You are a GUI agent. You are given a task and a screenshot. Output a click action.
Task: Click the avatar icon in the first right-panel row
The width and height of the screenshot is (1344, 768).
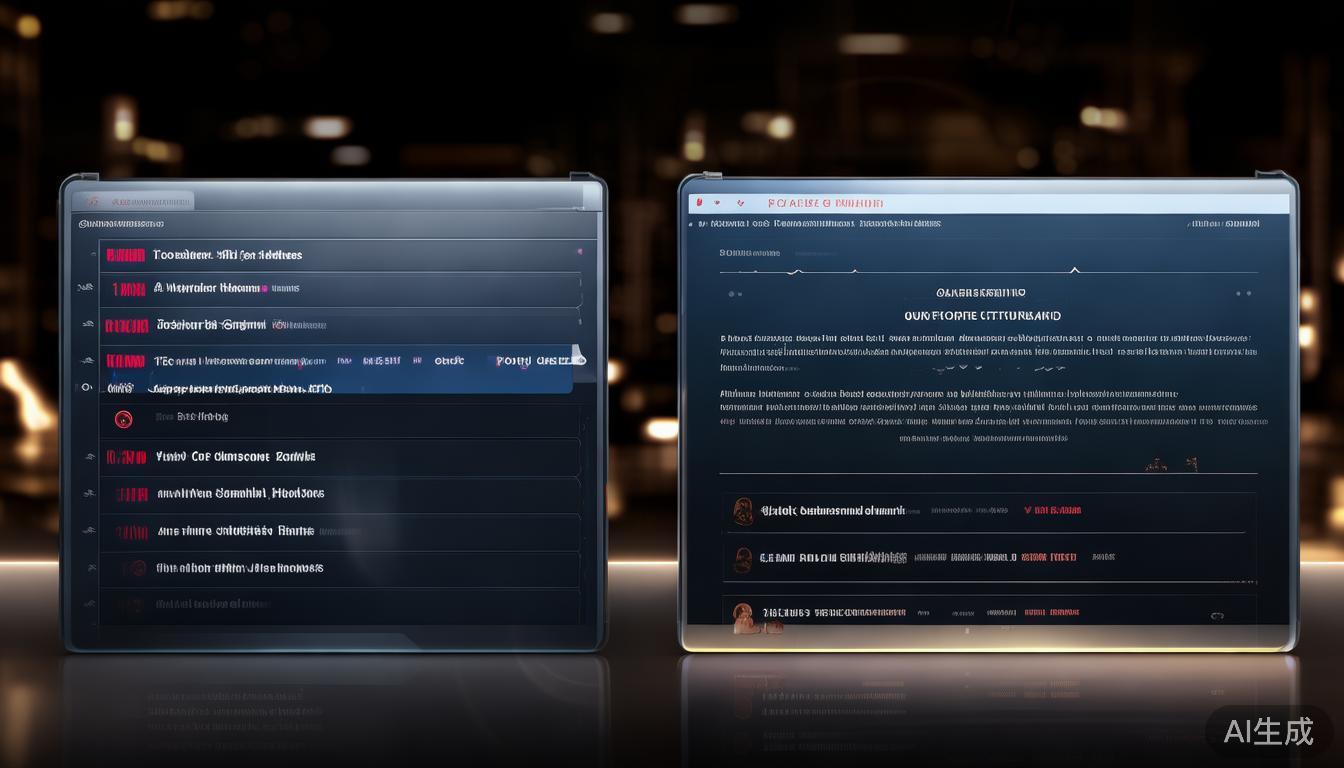click(x=743, y=511)
